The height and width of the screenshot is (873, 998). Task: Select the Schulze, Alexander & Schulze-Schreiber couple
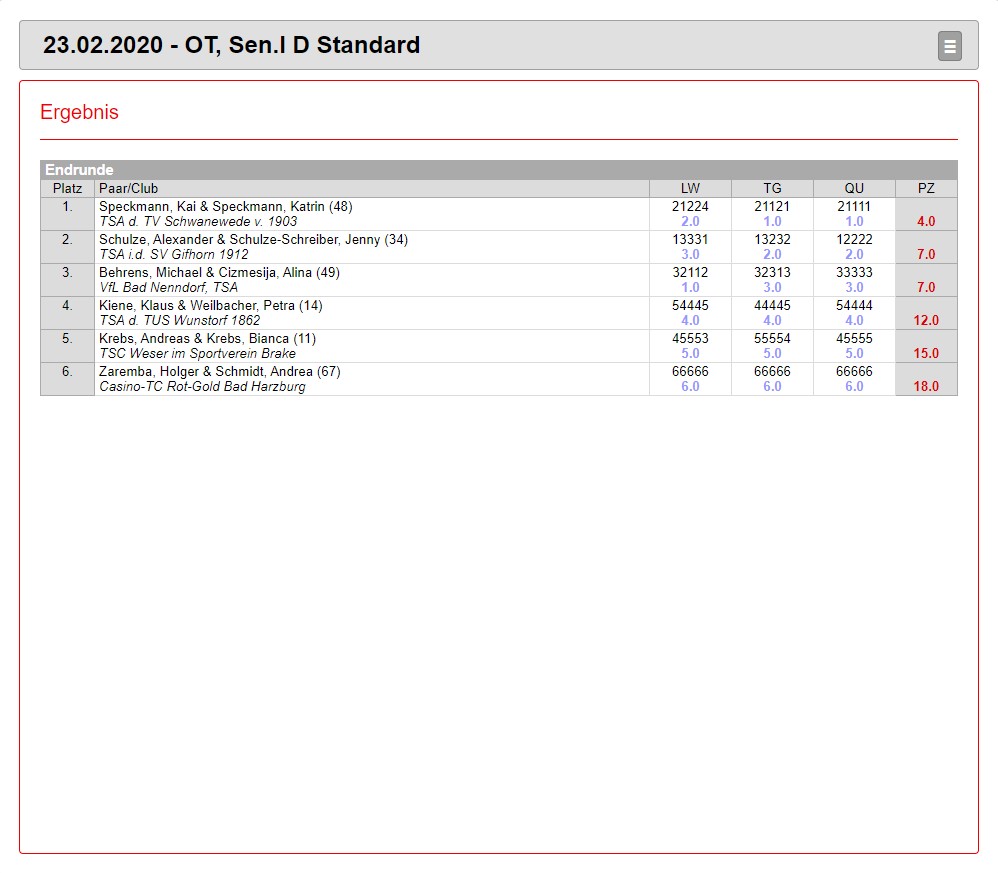tap(253, 240)
